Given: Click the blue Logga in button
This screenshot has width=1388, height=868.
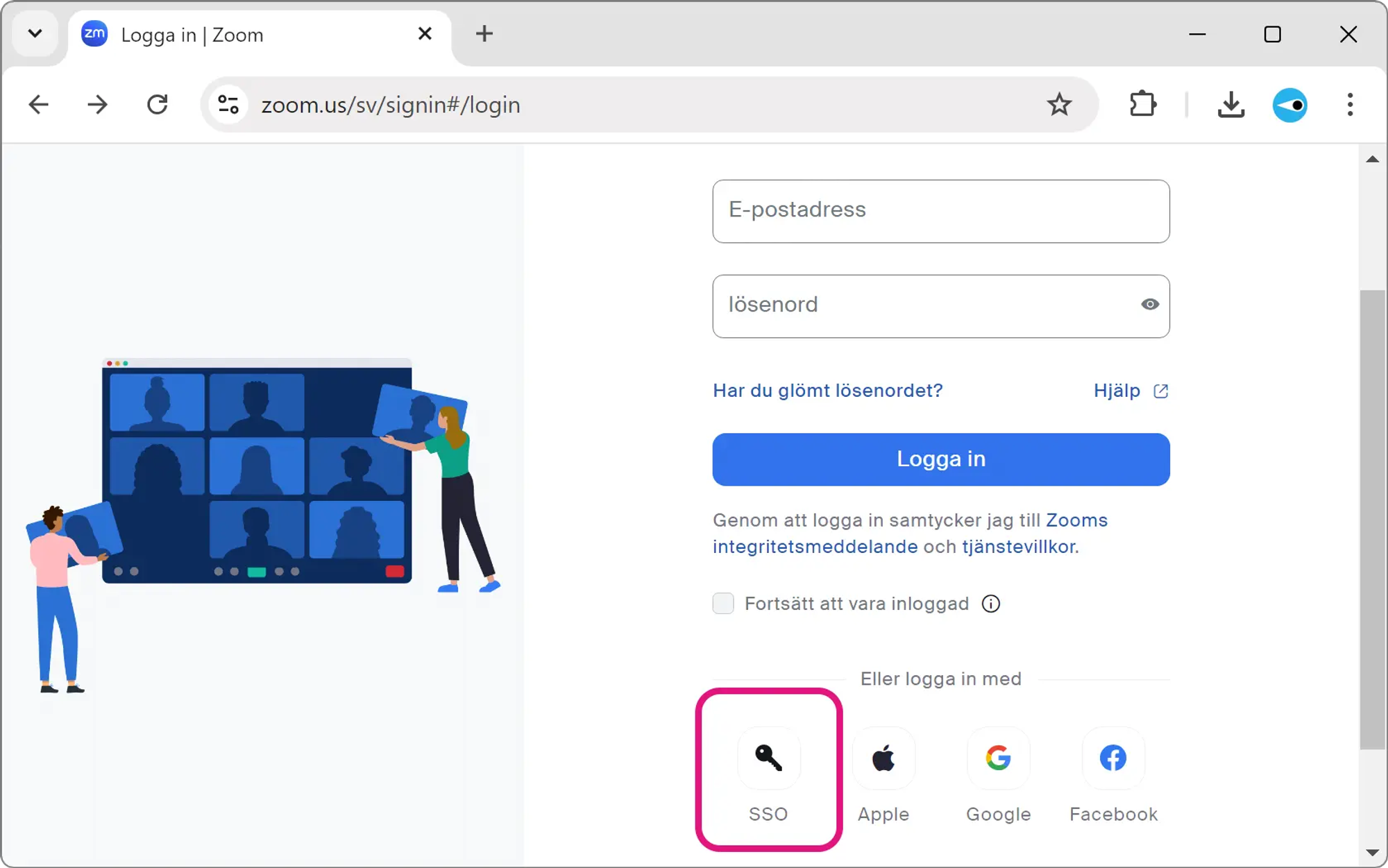Looking at the screenshot, I should tap(941, 459).
